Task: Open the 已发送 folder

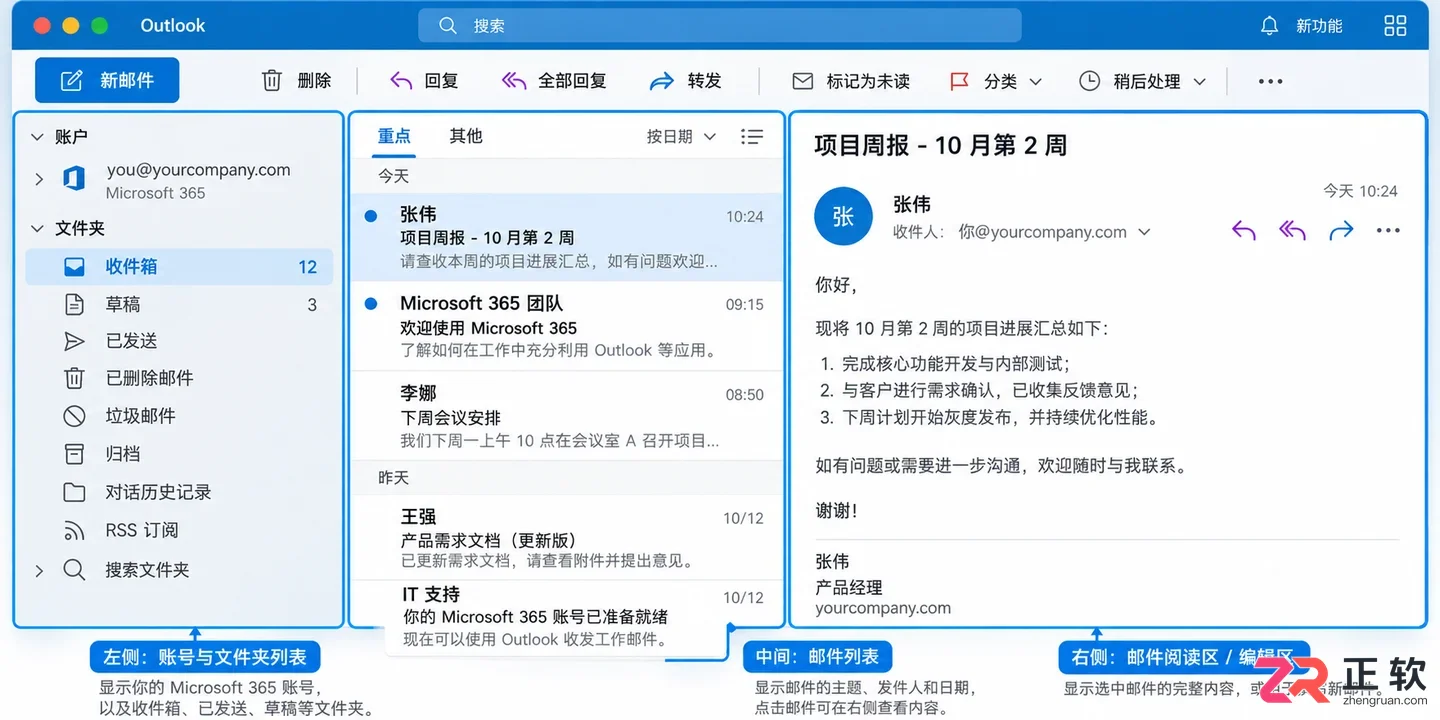Action: [179, 341]
